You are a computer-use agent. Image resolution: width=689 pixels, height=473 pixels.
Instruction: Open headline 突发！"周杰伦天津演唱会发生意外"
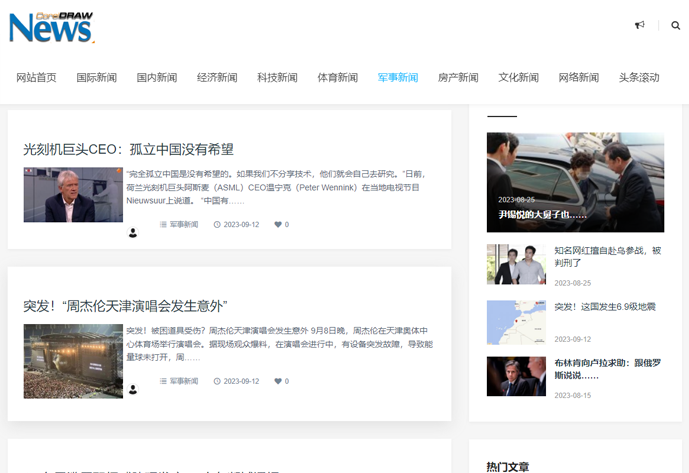click(125, 306)
